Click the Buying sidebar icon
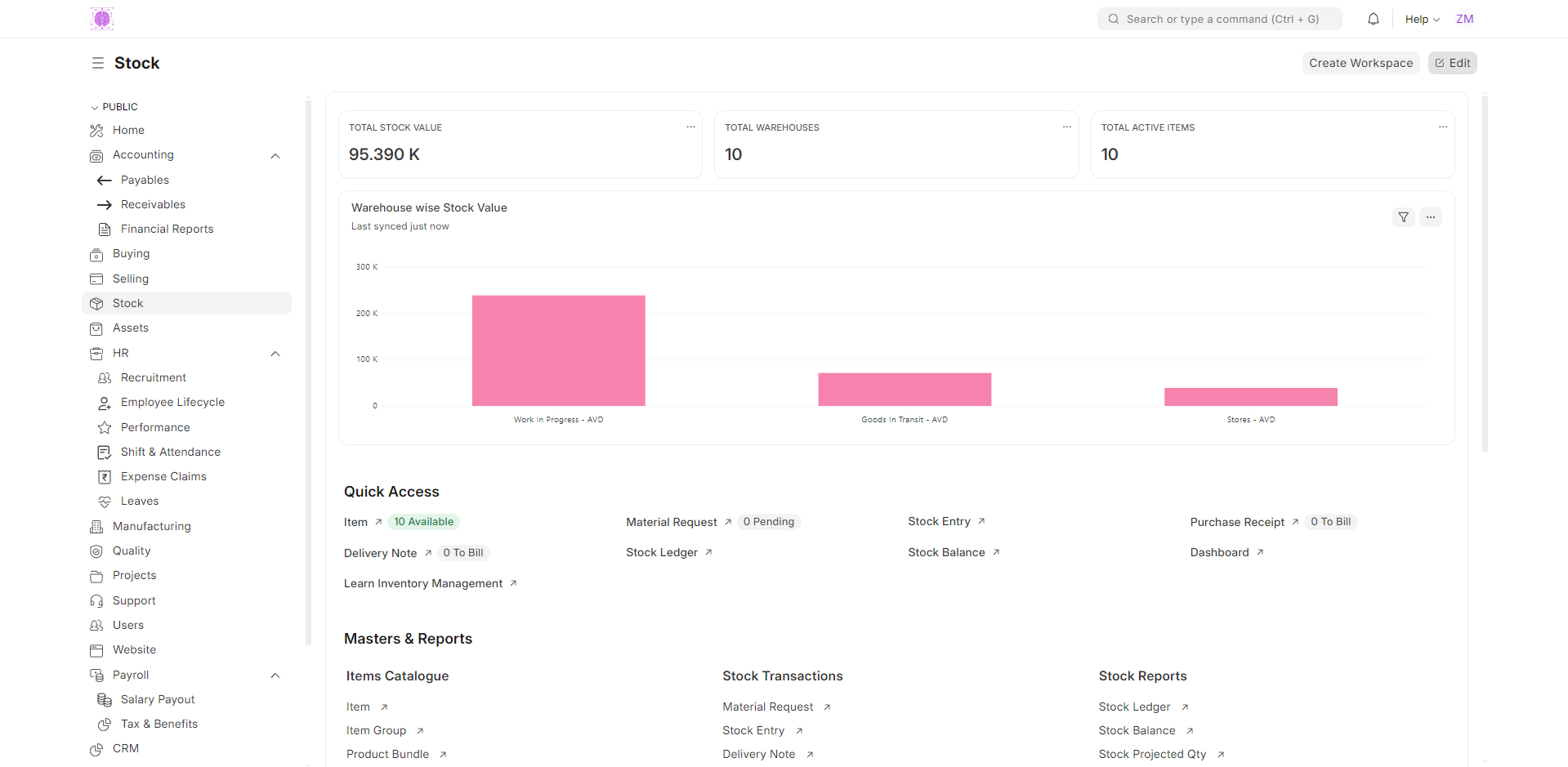The height and width of the screenshot is (767, 1568). pos(96,254)
